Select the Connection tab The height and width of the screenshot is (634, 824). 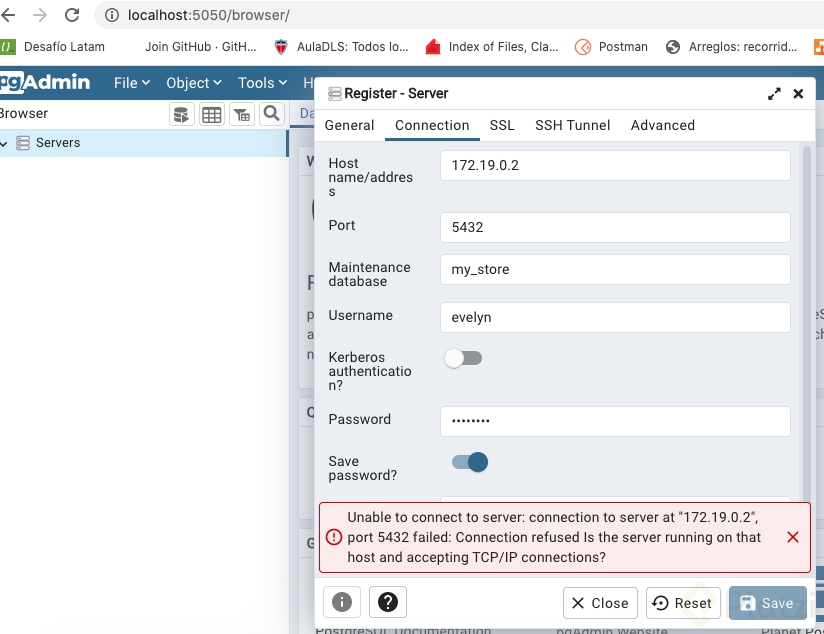pos(432,125)
